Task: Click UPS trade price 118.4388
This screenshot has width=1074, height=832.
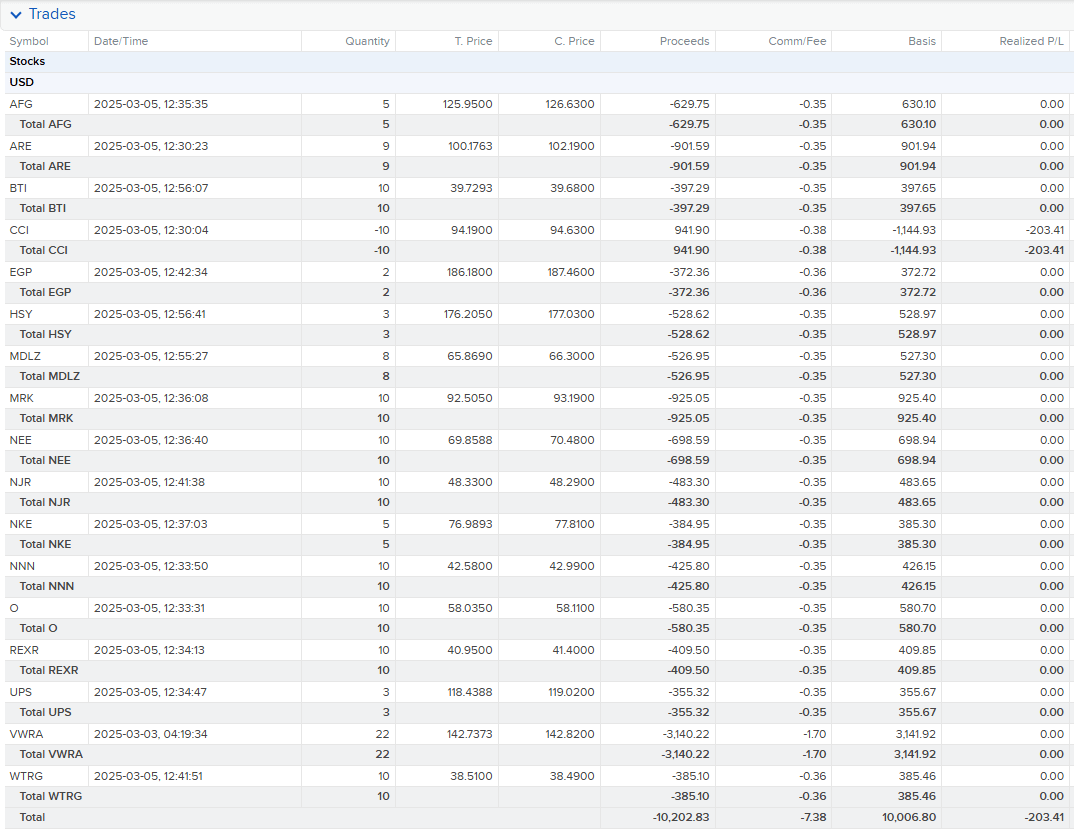Action: click(x=470, y=692)
